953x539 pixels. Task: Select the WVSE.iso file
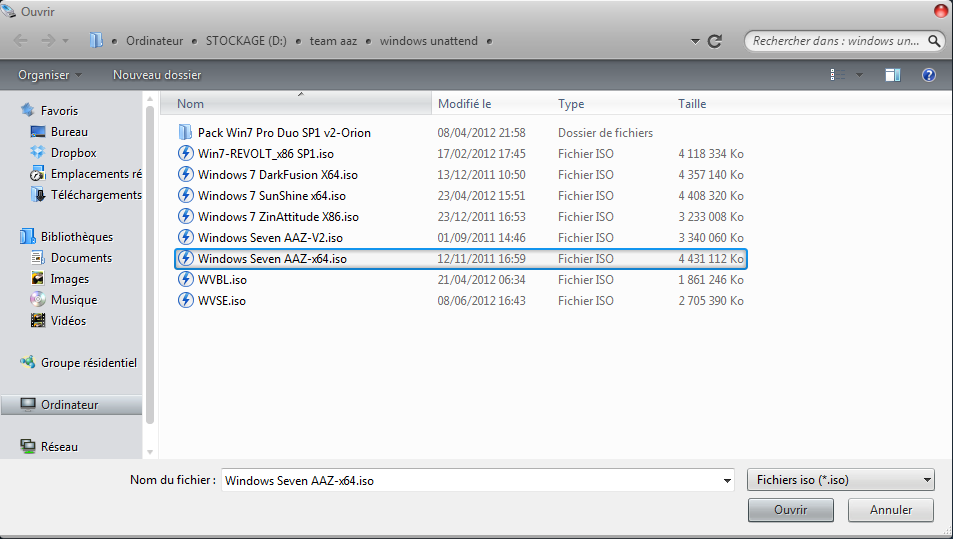(x=222, y=301)
